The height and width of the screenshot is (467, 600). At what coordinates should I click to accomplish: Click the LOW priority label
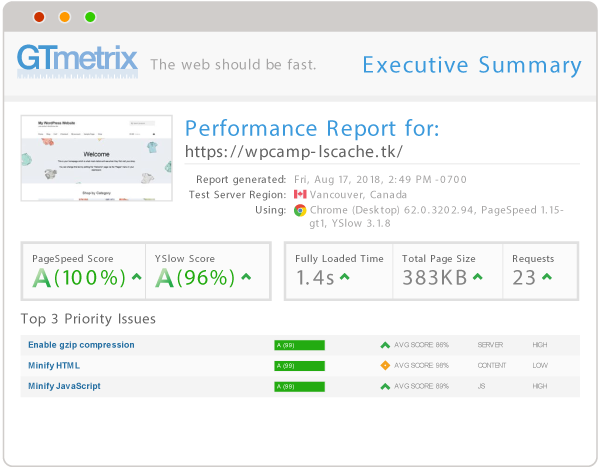click(540, 366)
